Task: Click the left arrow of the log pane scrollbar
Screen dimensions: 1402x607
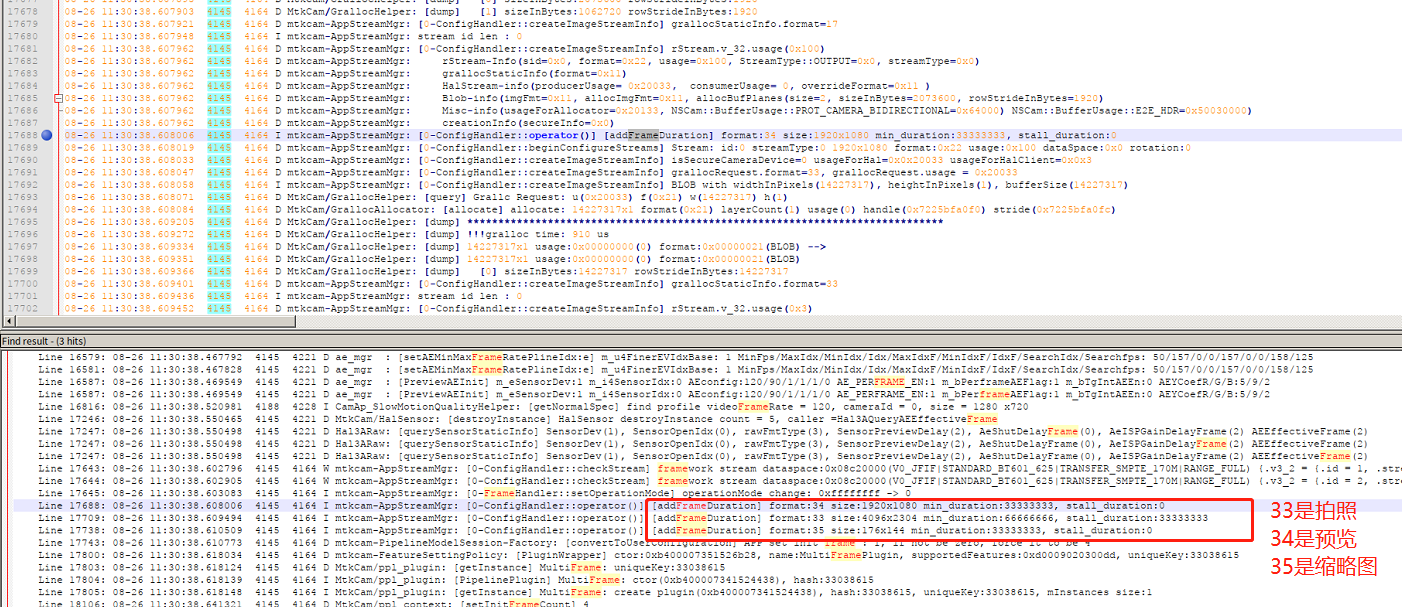Action: tap(8, 320)
